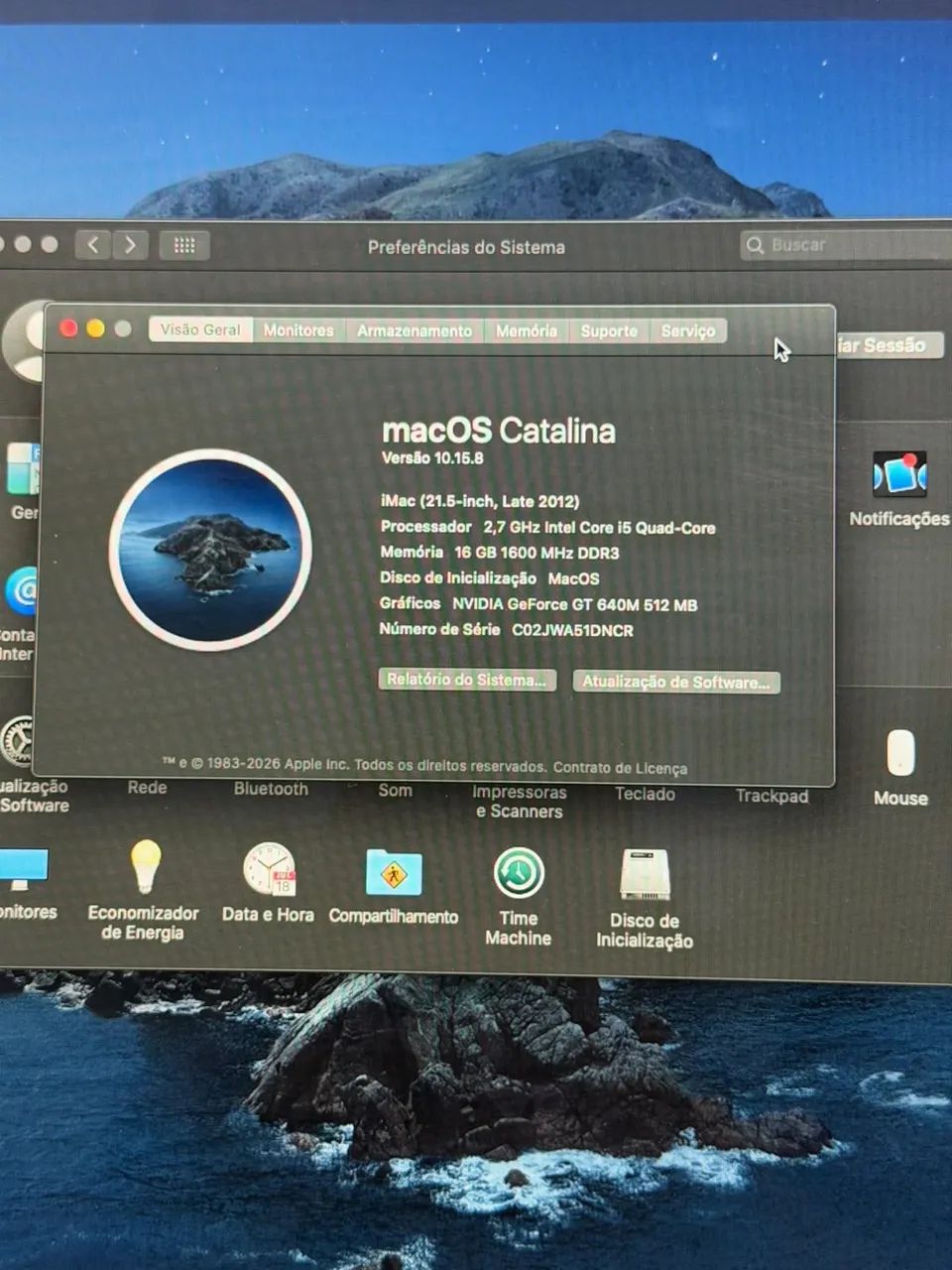The height and width of the screenshot is (1270, 952).
Task: Click the Rede preference label
Action: coord(147,788)
